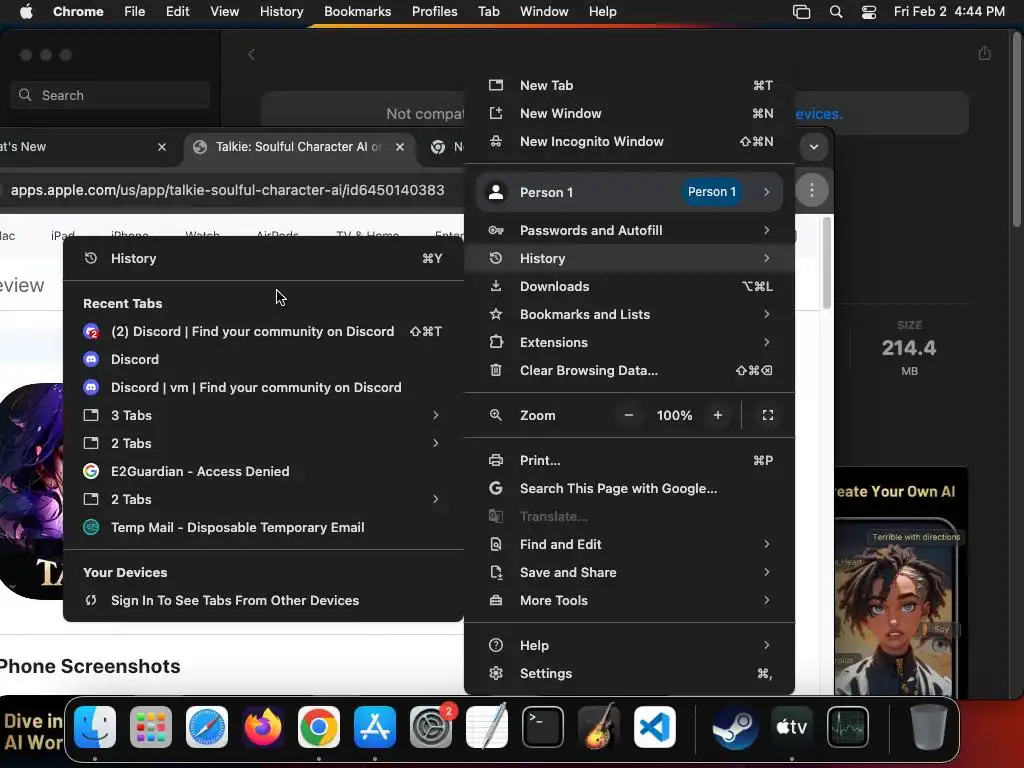Open Spotlight search in menu bar
The height and width of the screenshot is (768, 1024).
pyautogui.click(x=836, y=12)
